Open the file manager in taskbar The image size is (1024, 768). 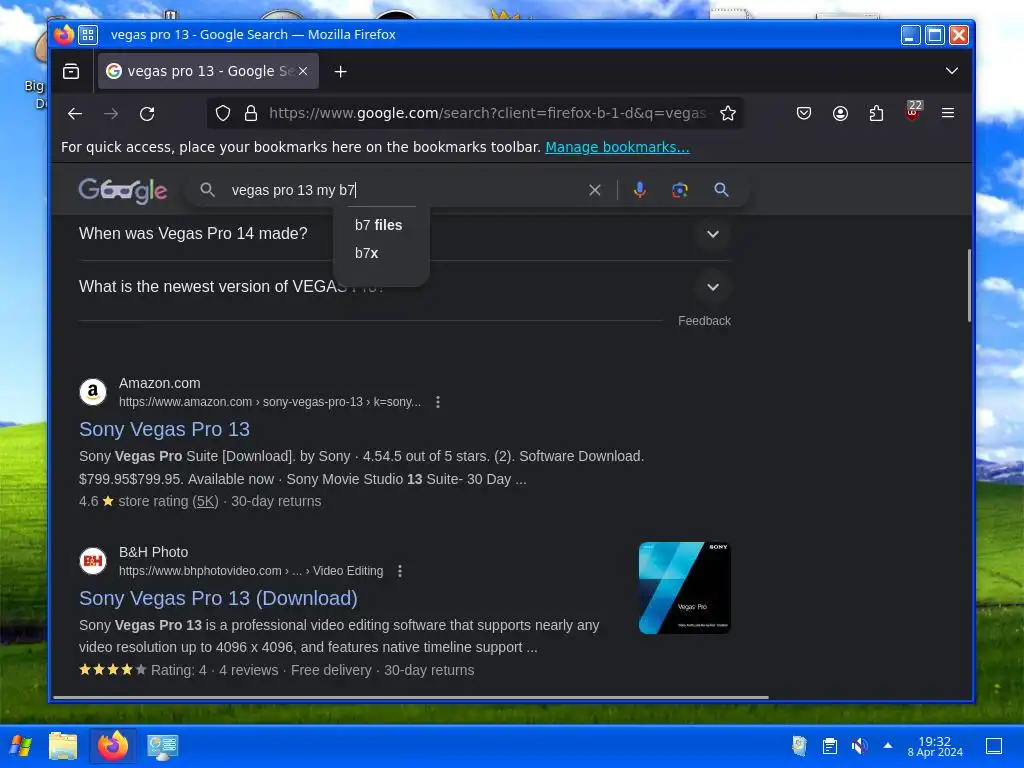[63, 746]
